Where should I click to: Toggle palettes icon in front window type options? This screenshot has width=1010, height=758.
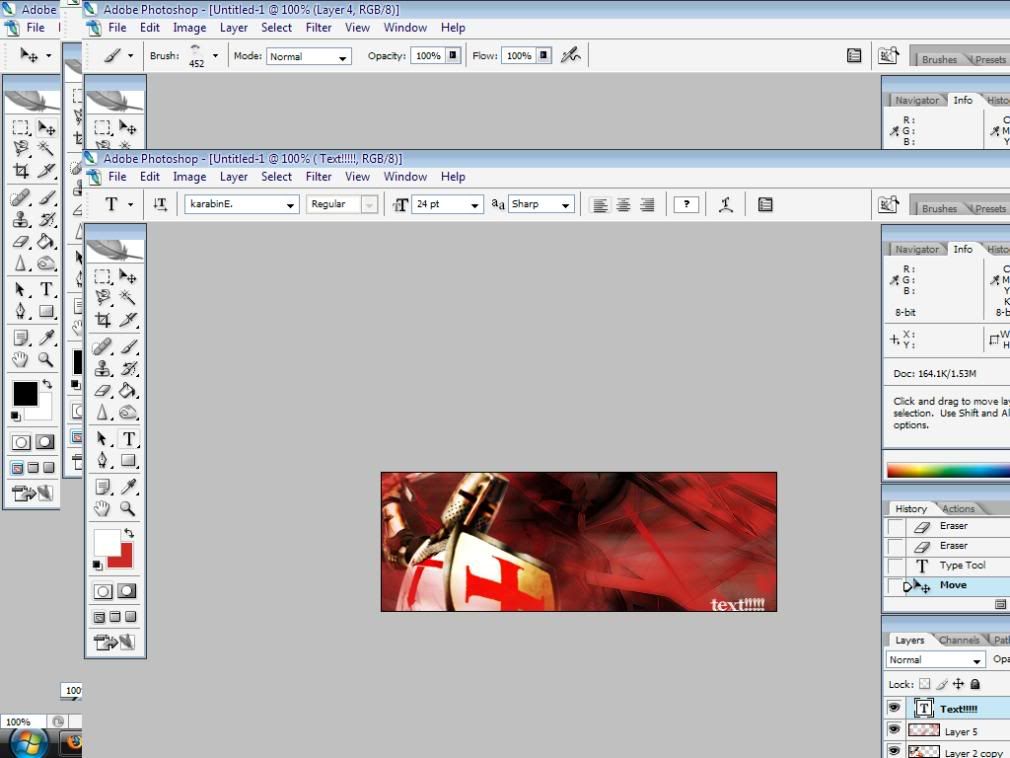(x=765, y=205)
